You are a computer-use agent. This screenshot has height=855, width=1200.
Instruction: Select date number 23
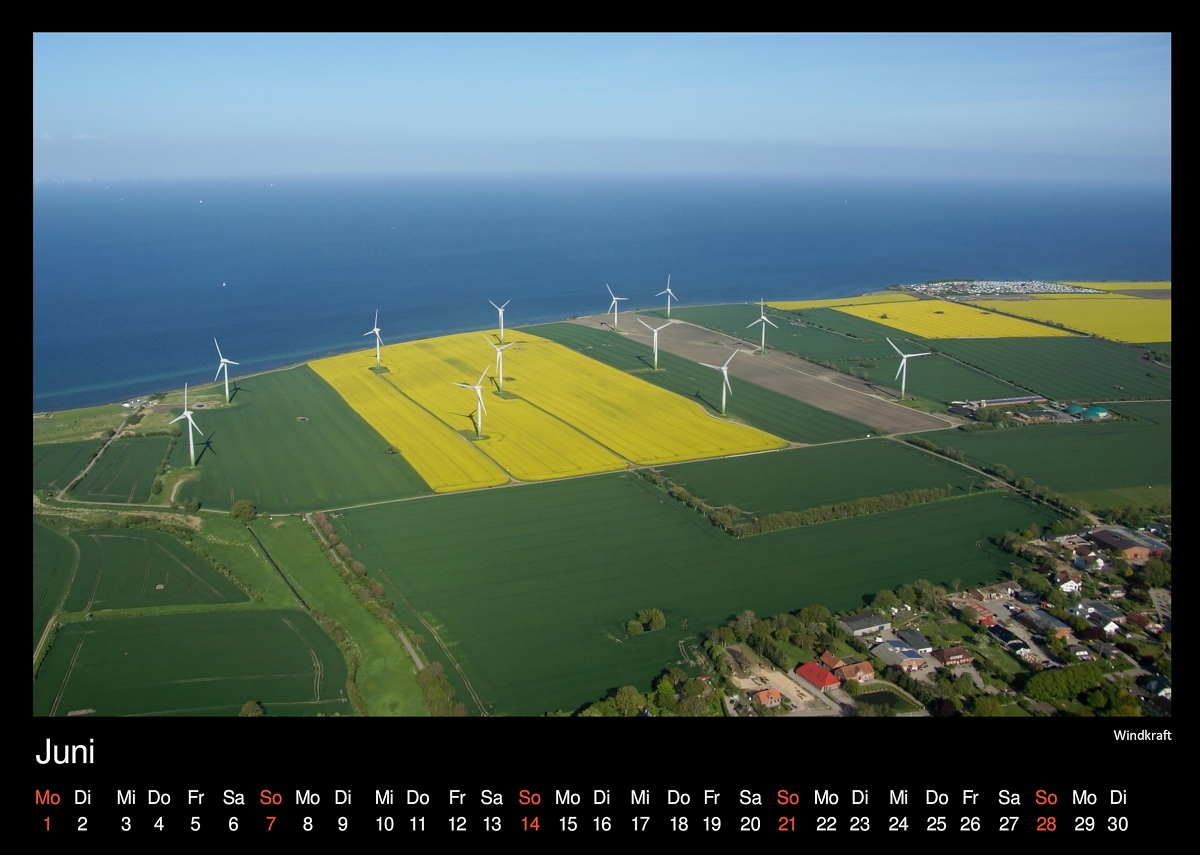pyautogui.click(x=860, y=824)
